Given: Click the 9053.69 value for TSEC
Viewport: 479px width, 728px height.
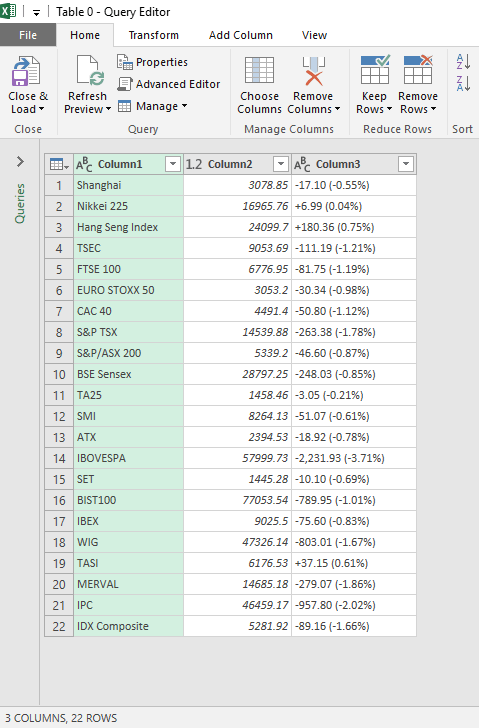Looking at the screenshot, I should point(237,248).
